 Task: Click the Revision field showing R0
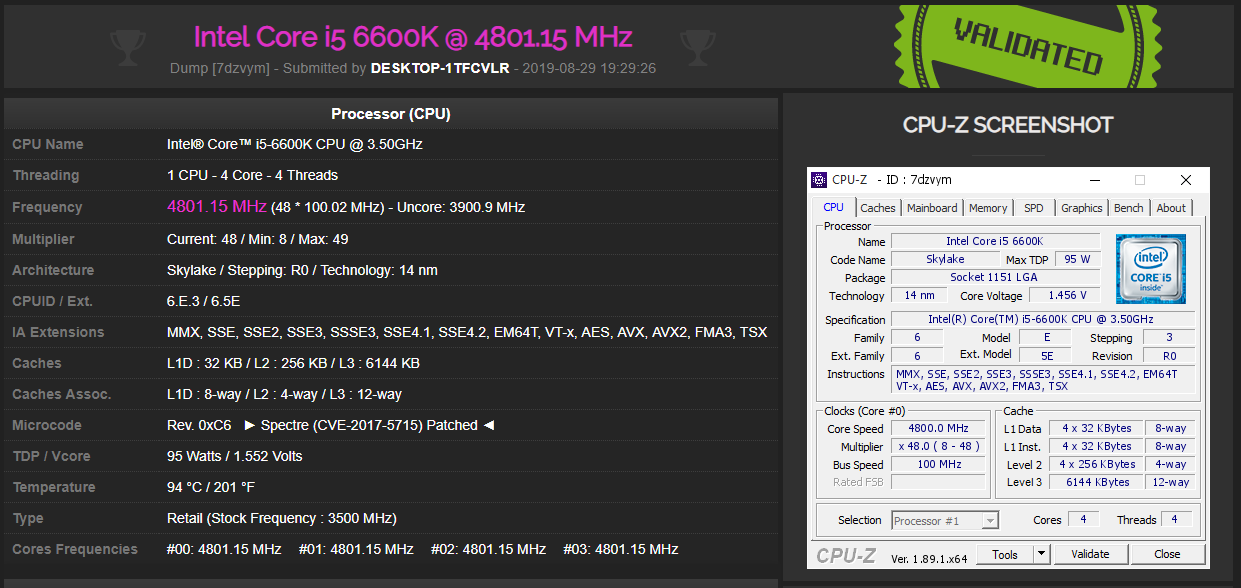click(1170, 355)
